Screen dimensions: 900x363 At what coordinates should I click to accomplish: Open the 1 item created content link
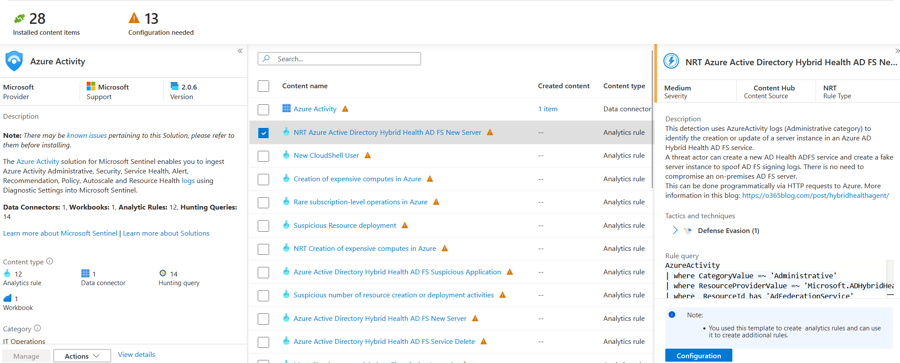(548, 109)
